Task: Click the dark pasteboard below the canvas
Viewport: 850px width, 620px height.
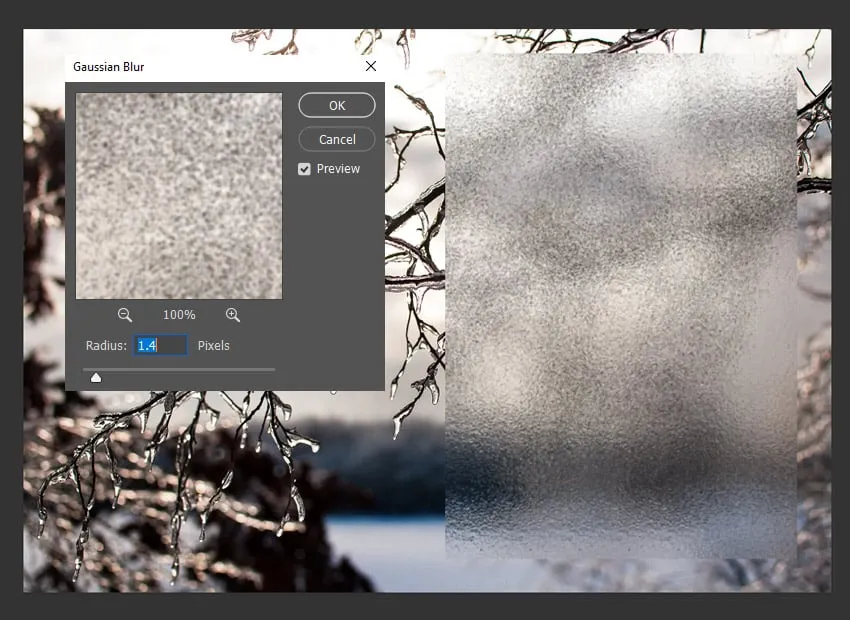Action: coord(425,605)
